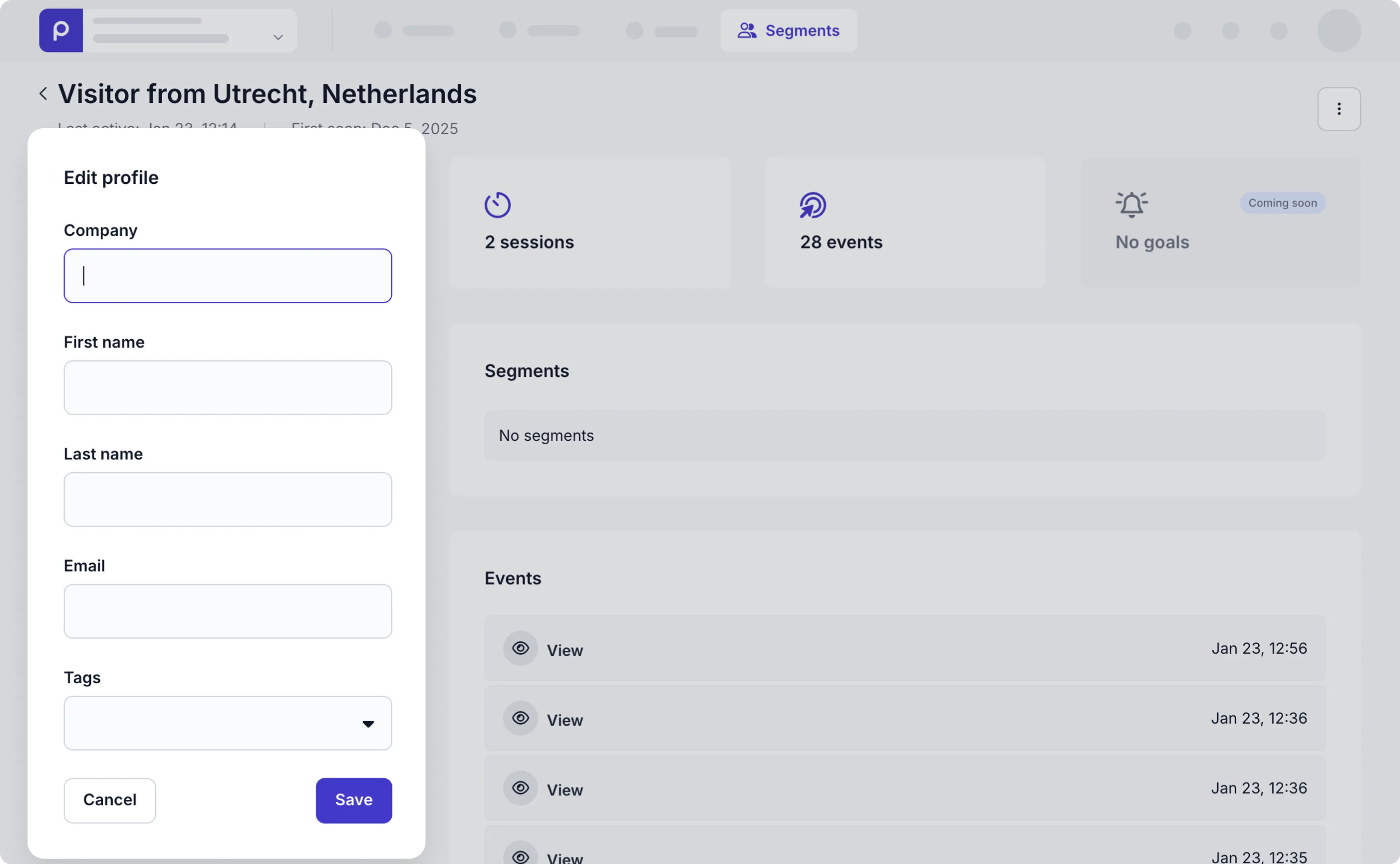Open the three-dot more options menu
The height and width of the screenshot is (864, 1400).
1338,109
